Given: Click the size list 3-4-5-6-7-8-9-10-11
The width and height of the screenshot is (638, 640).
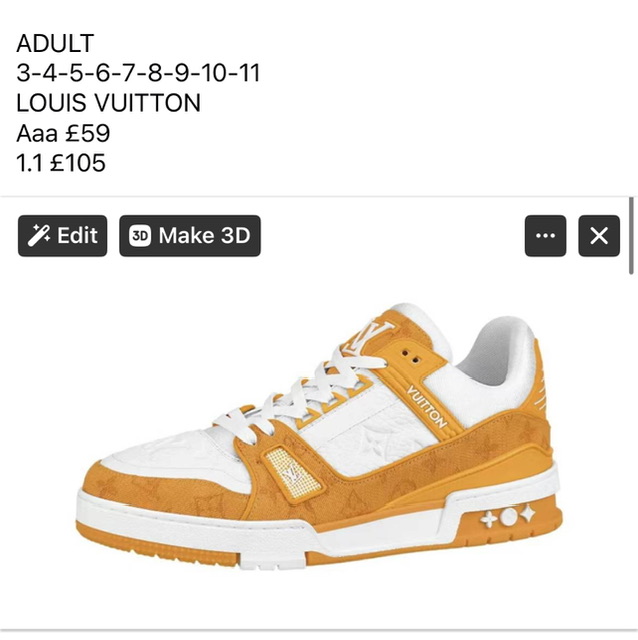Looking at the screenshot, I should tap(138, 73).
